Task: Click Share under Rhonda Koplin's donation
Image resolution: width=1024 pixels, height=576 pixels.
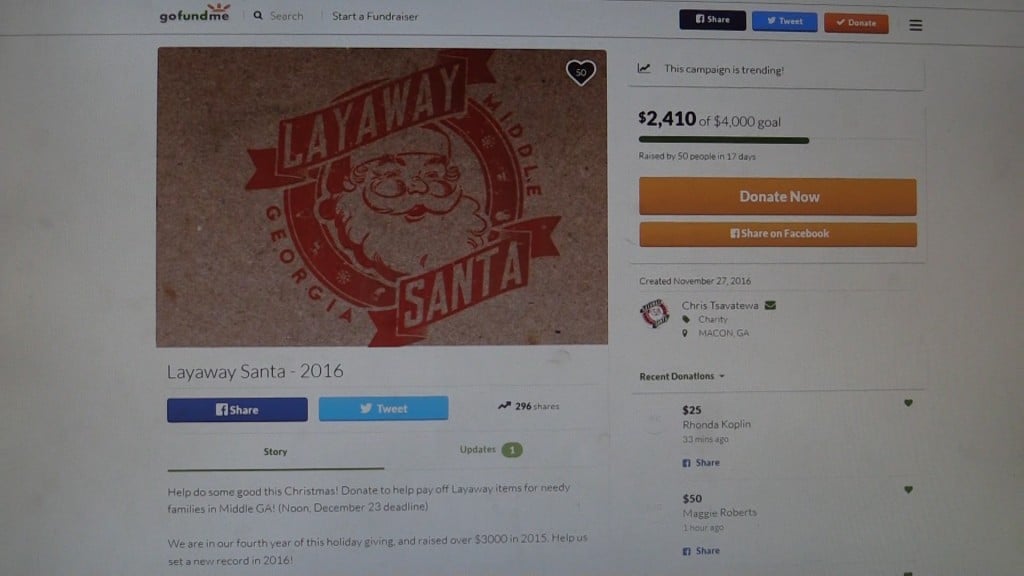Action: click(701, 462)
